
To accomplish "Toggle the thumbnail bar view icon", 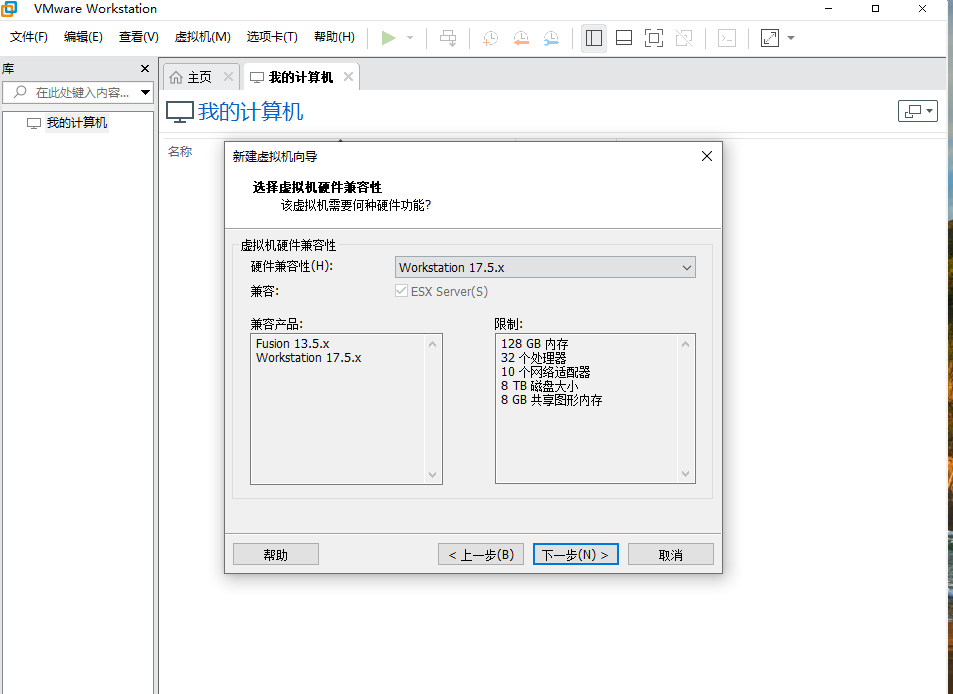I will tap(624, 38).
